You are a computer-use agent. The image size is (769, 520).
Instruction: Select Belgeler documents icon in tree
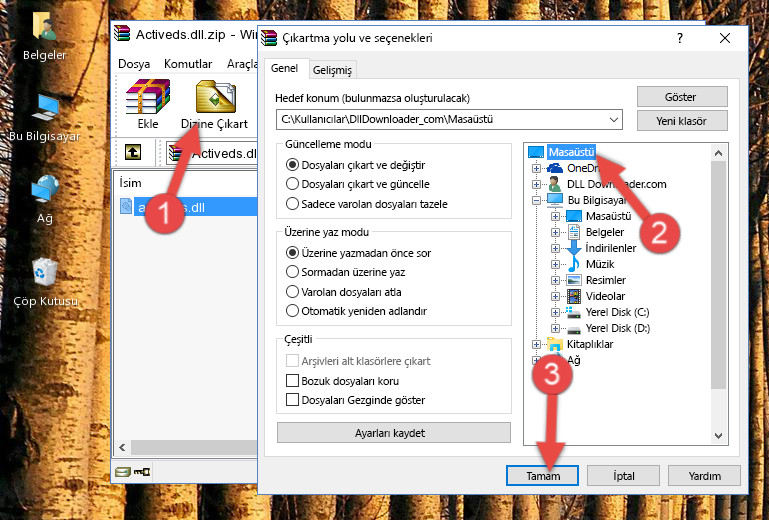click(573, 232)
